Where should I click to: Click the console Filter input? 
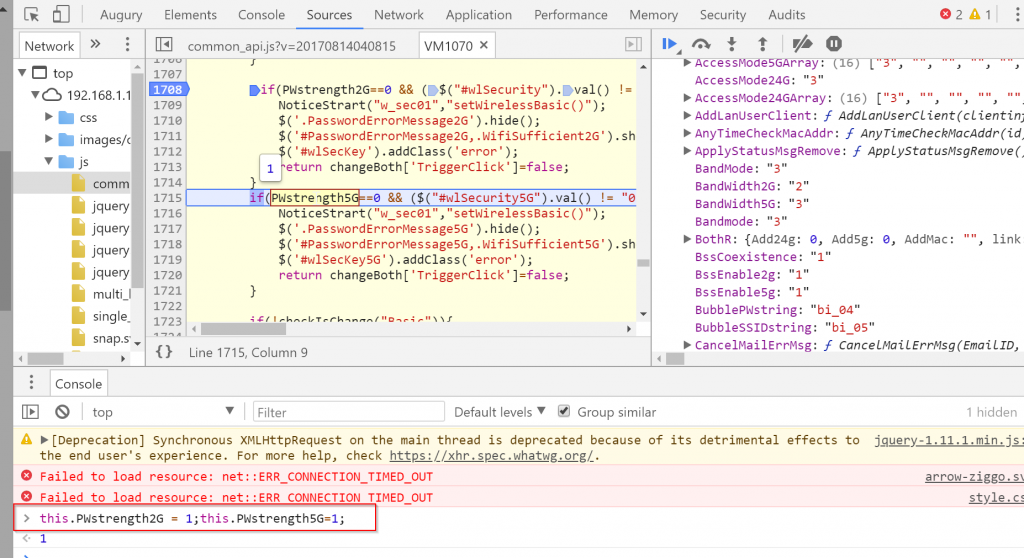(349, 412)
